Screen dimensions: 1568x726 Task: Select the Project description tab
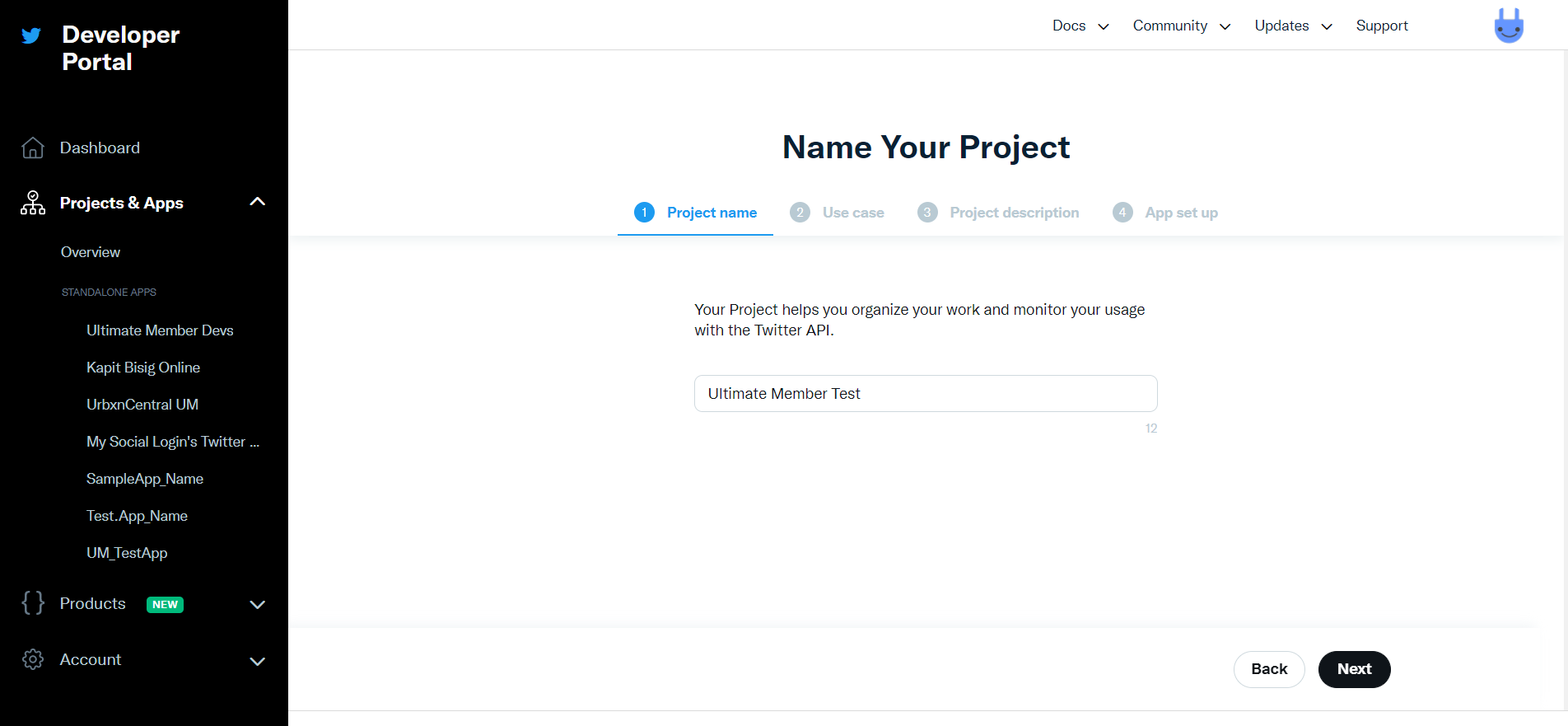[x=998, y=213]
